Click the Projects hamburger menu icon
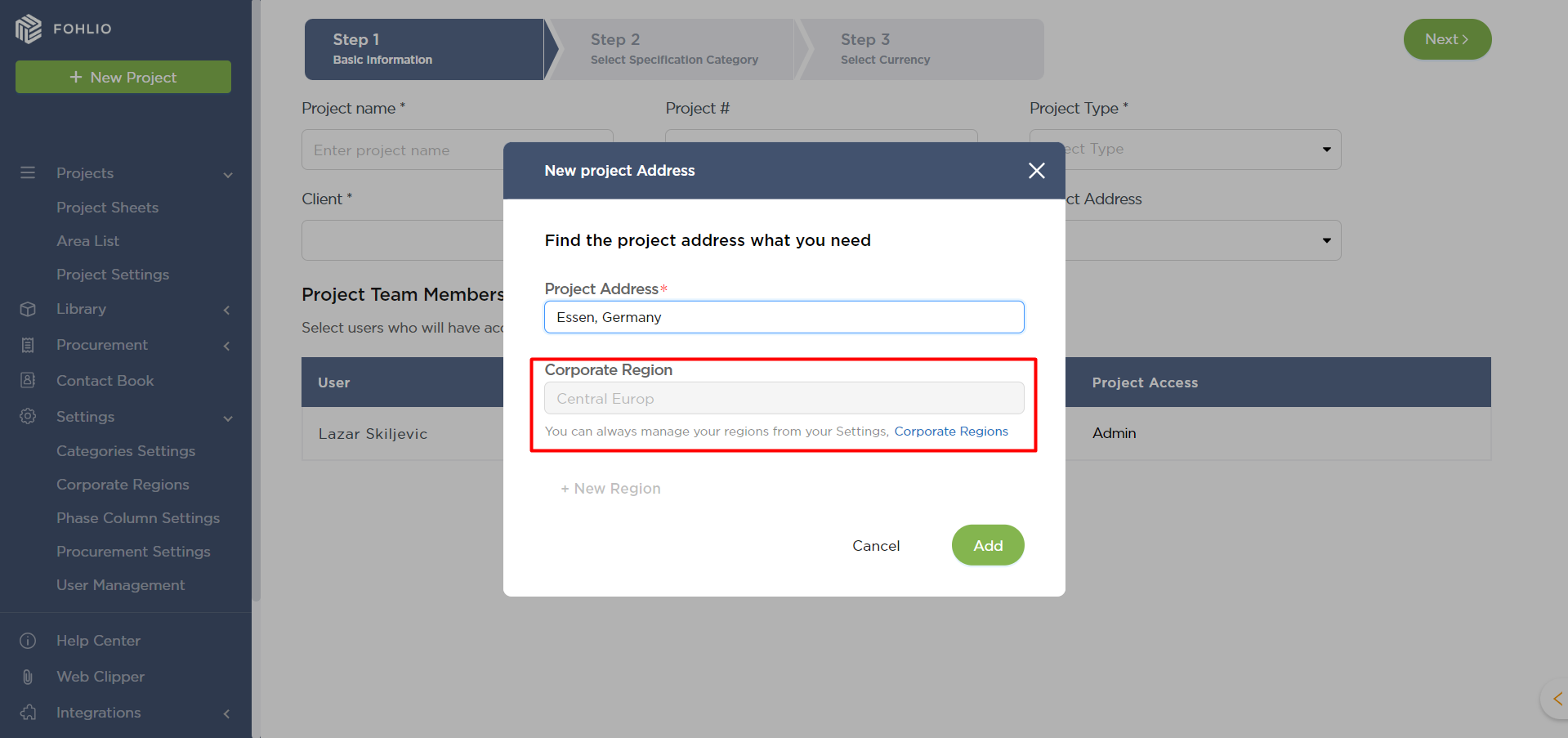This screenshot has width=1568, height=738. [28, 173]
